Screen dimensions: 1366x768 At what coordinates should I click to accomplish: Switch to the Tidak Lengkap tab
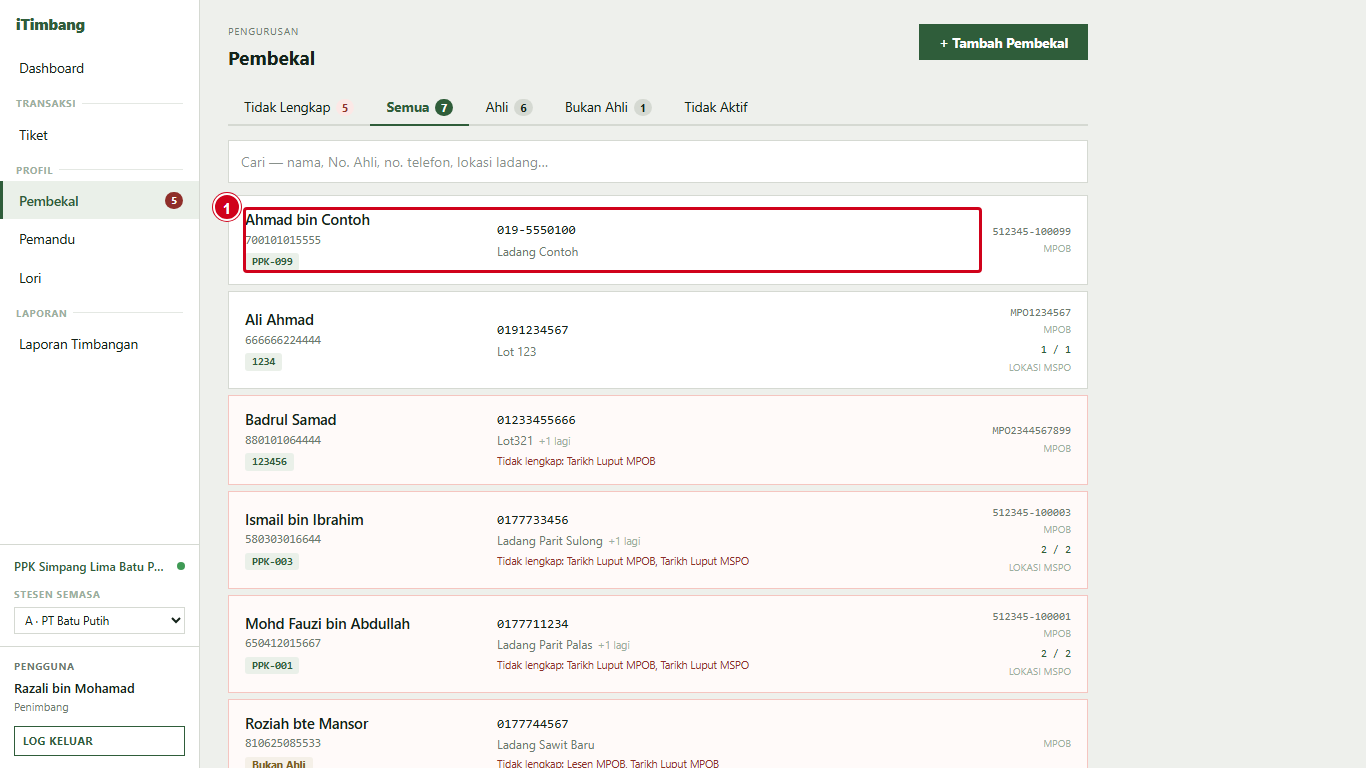[298, 107]
